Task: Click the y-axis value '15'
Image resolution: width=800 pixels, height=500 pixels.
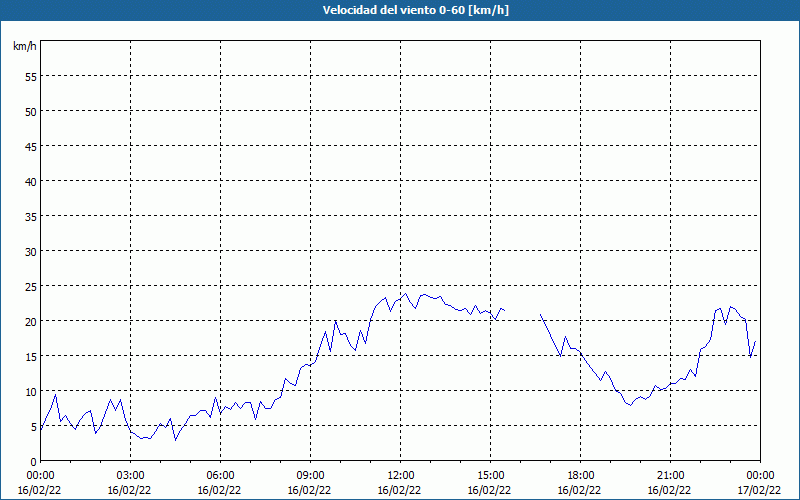Action: pos(30,357)
